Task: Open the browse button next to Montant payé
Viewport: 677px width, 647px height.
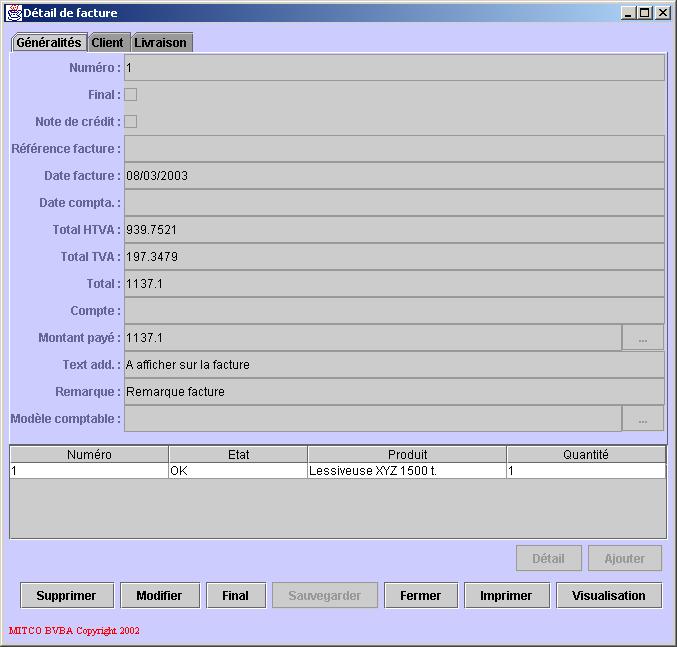Action: [x=642, y=338]
